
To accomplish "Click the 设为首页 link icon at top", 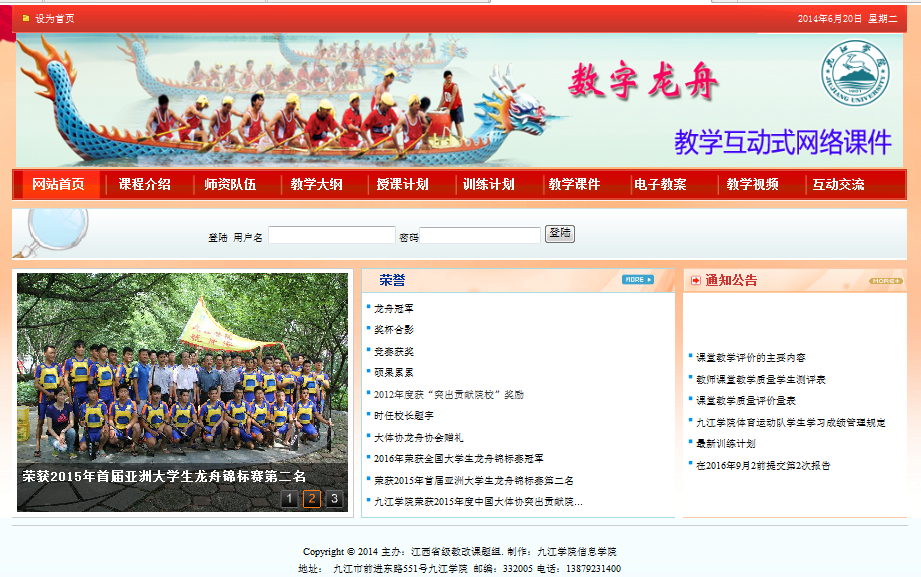I will click(x=26, y=18).
